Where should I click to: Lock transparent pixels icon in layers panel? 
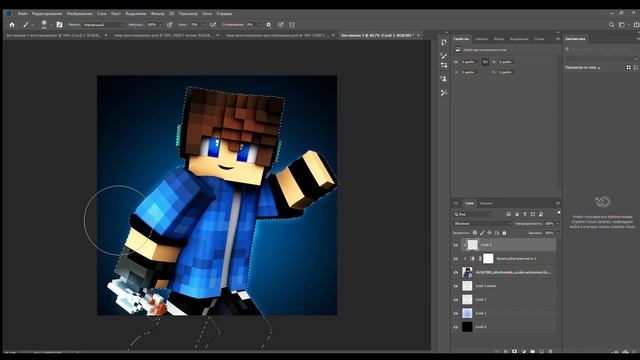click(x=474, y=233)
